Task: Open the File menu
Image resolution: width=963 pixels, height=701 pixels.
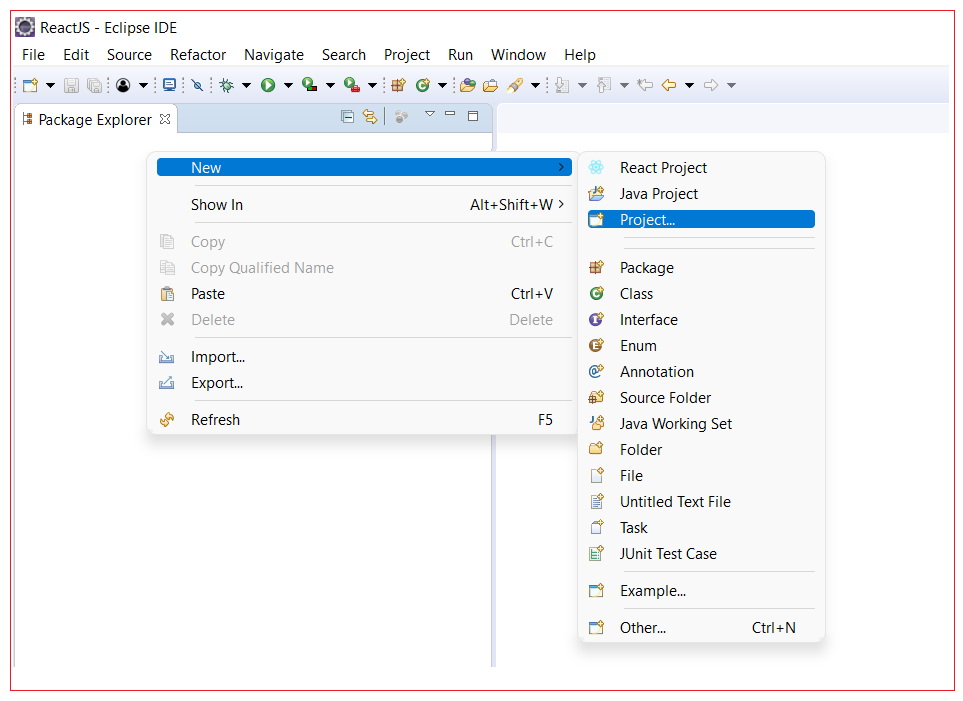Action: coord(33,55)
